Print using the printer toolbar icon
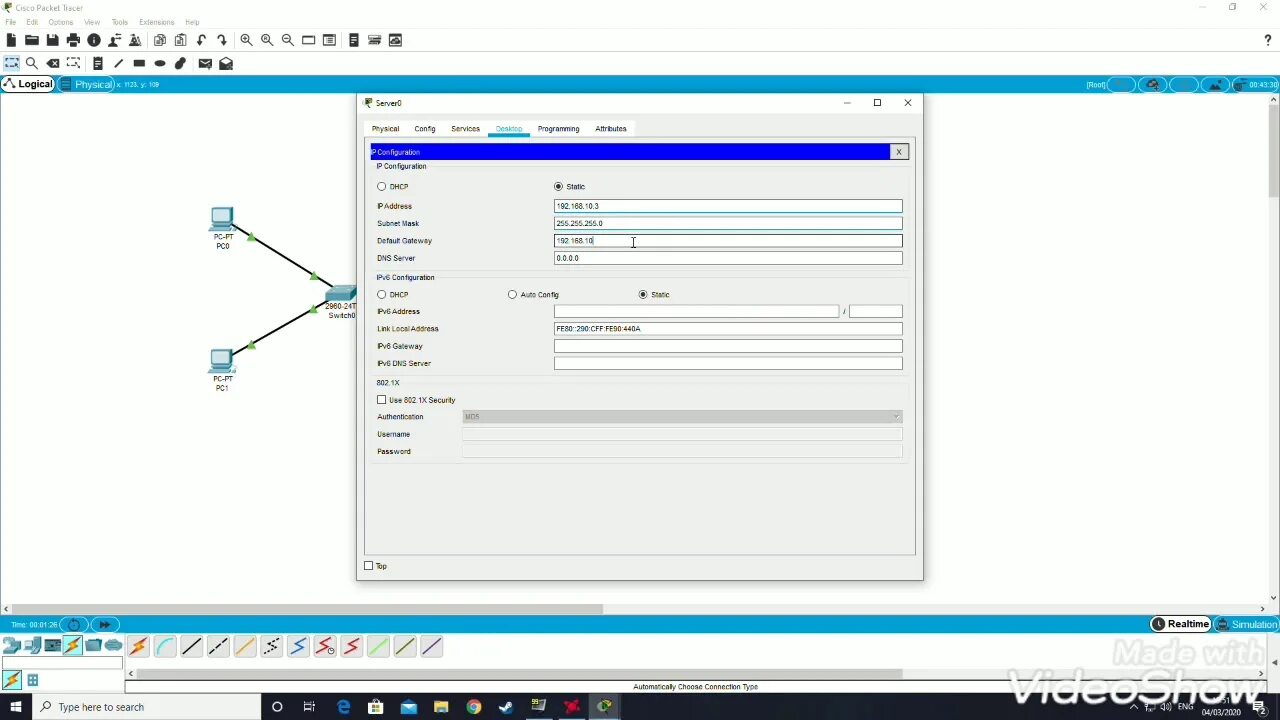 [x=73, y=40]
